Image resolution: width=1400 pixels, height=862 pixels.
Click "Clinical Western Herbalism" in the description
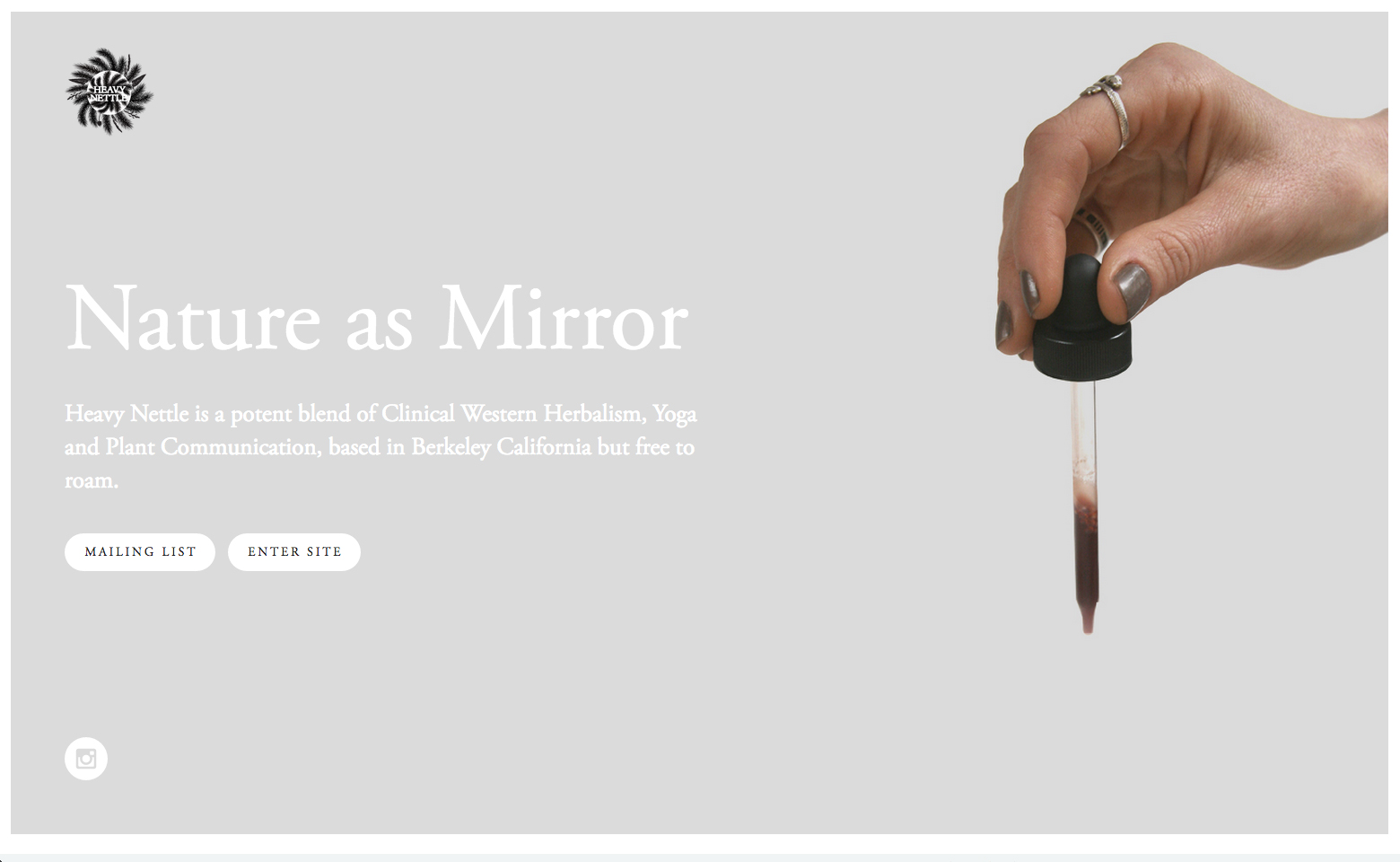pos(512,414)
